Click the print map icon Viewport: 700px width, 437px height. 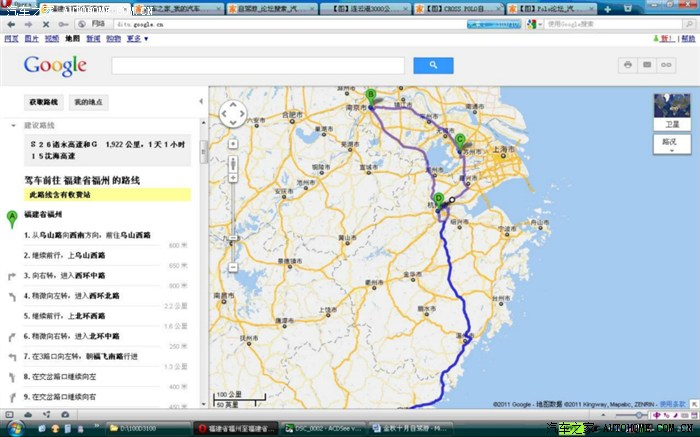pyautogui.click(x=628, y=65)
